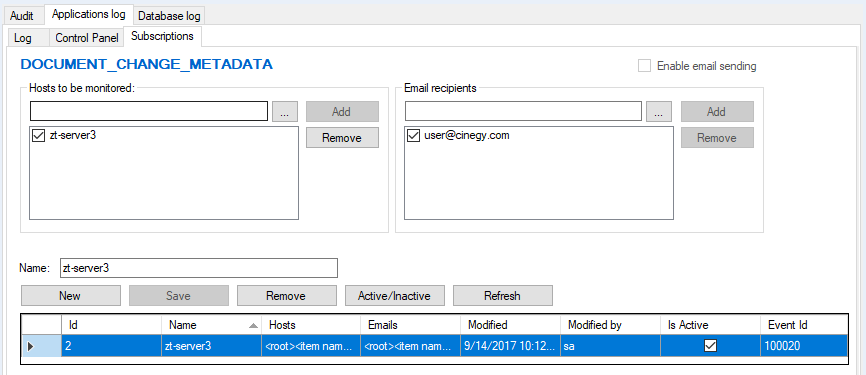Image resolution: width=866 pixels, height=375 pixels.
Task: Click Add under Hosts to be monitored
Action: pyautogui.click(x=342, y=112)
